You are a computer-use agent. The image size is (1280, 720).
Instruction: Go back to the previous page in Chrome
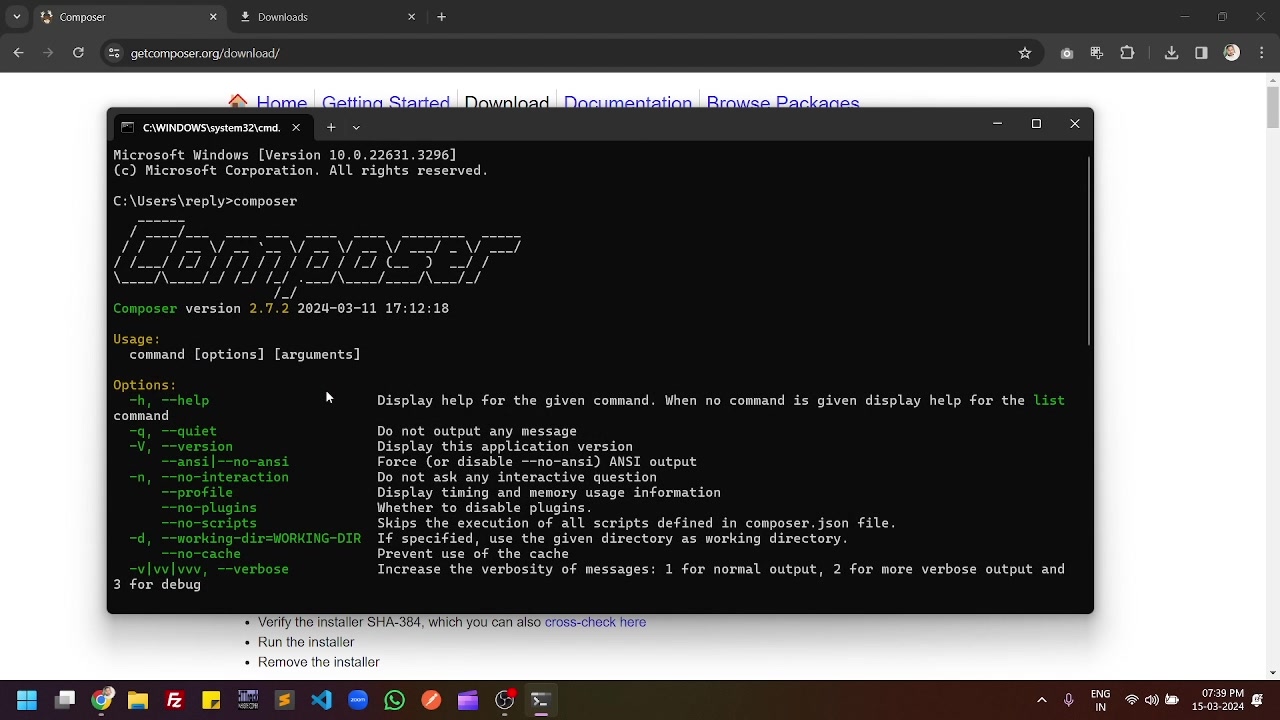[x=19, y=53]
